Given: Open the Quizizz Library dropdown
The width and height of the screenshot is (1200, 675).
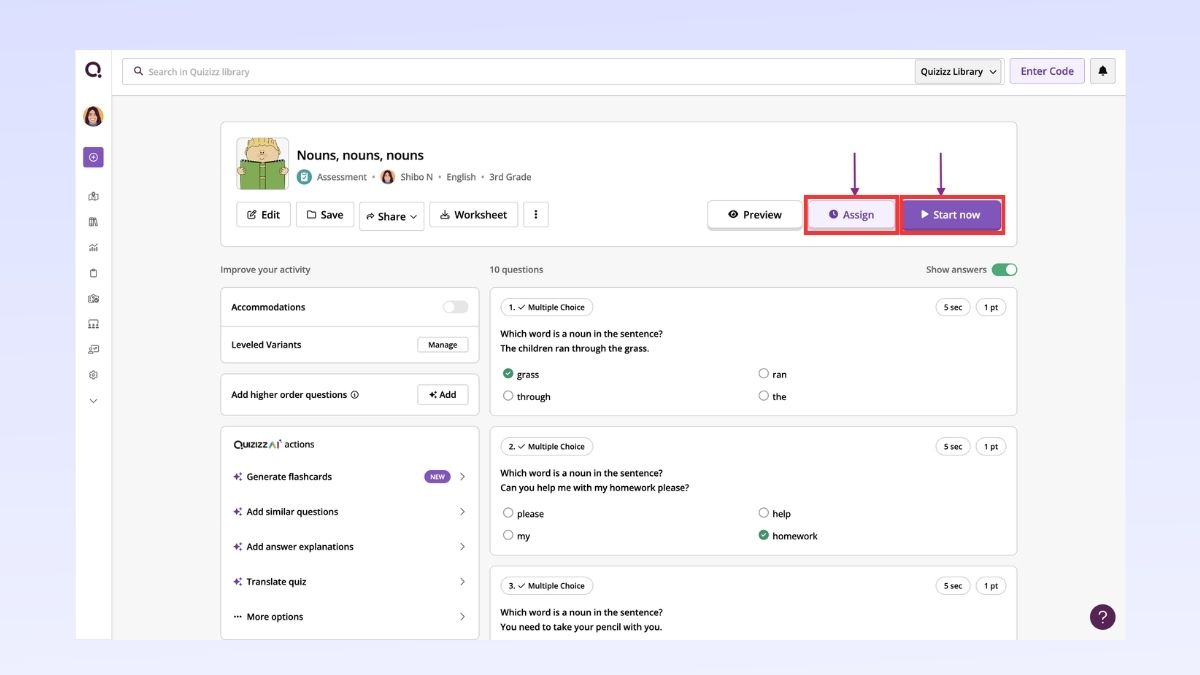Looking at the screenshot, I should 958,72.
